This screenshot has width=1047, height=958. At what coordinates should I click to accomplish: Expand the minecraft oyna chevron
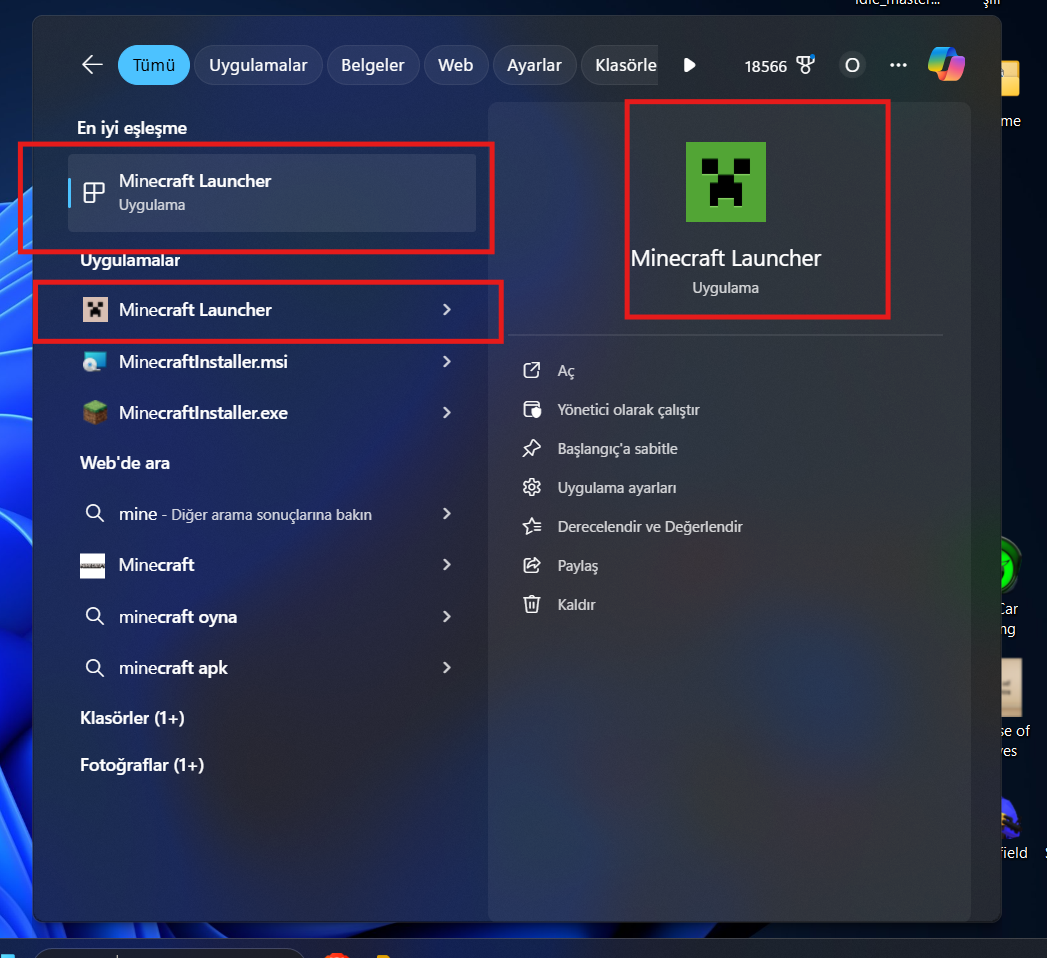pyautogui.click(x=447, y=616)
